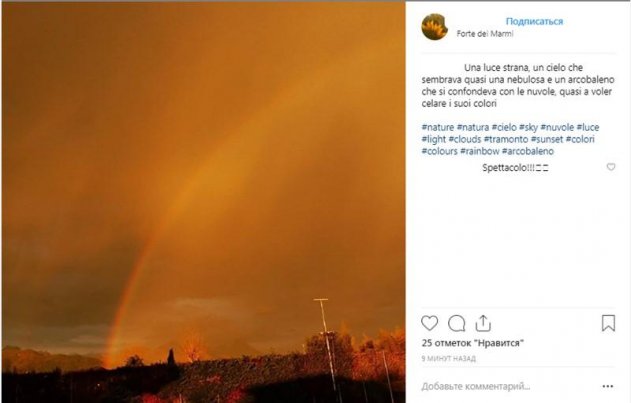Click the orange rainbow sky photo

click(x=203, y=202)
